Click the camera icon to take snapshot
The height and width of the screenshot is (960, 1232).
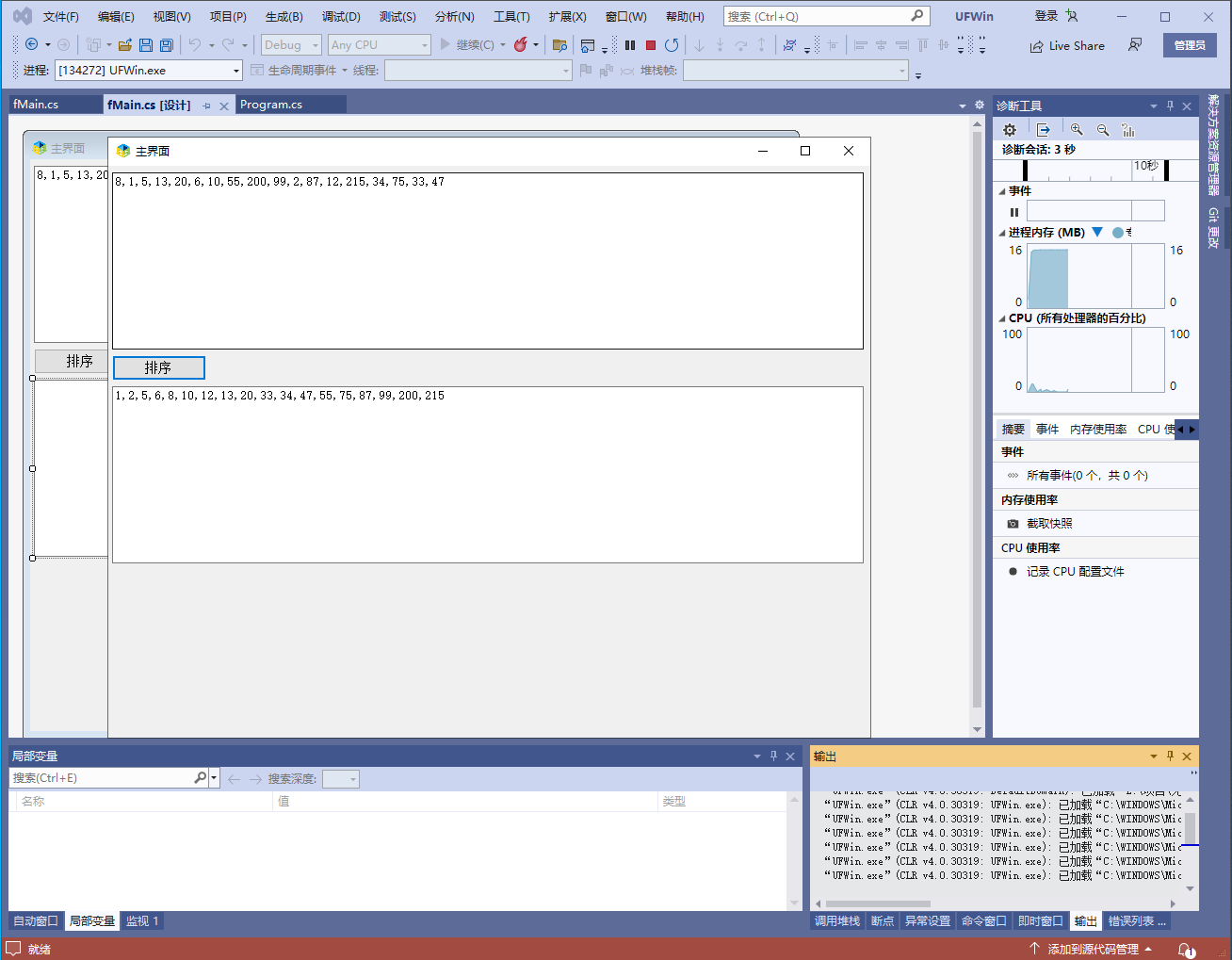tap(1013, 524)
